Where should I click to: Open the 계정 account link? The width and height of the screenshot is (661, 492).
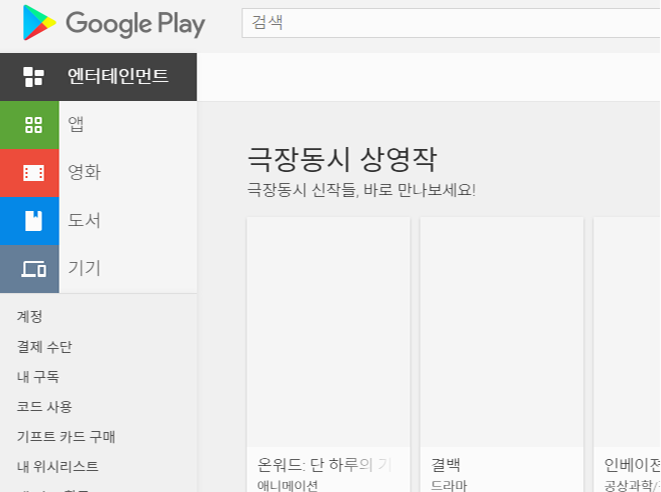click(x=30, y=316)
